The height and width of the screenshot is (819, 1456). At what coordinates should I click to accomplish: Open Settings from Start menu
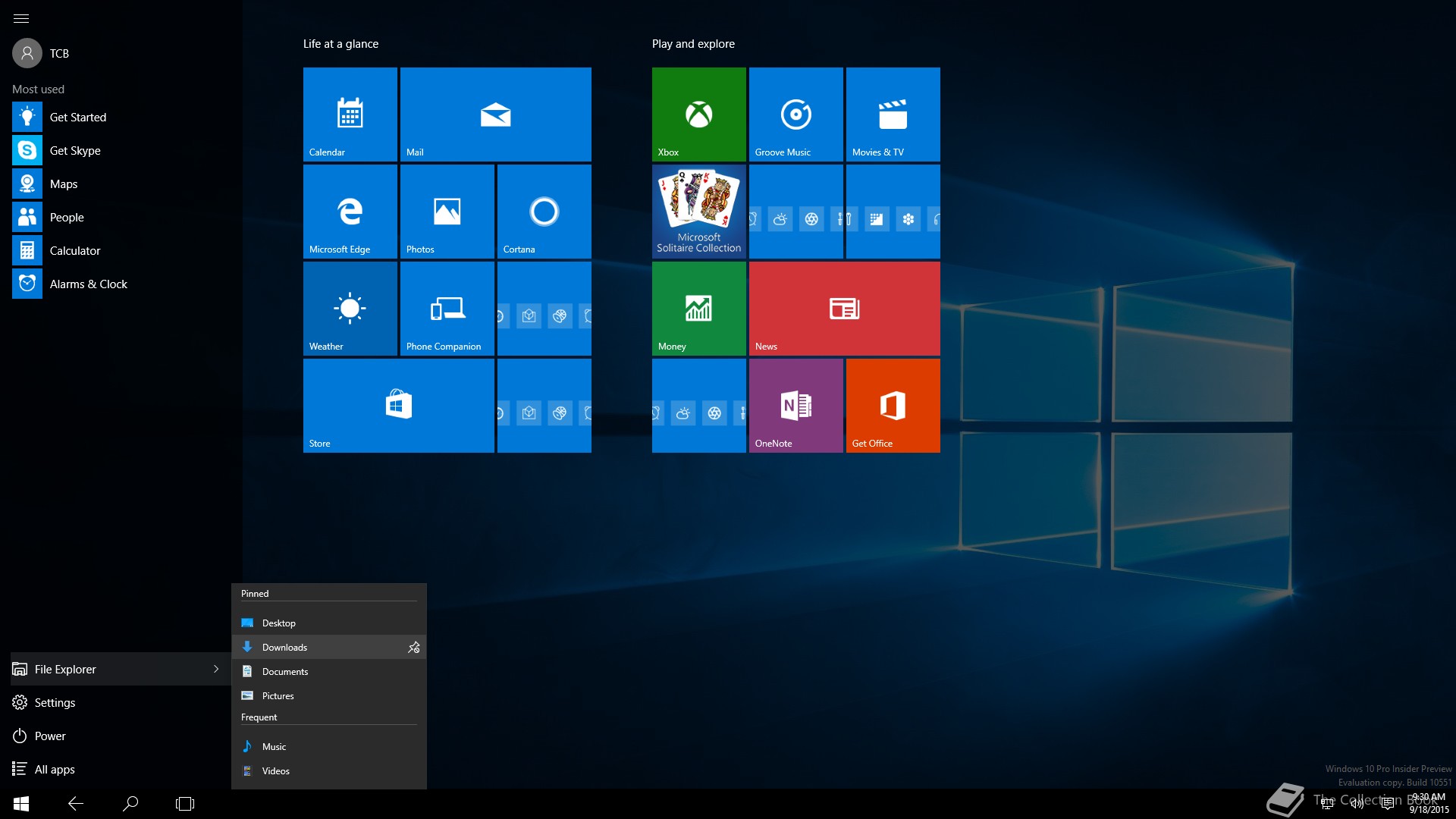pyautogui.click(x=121, y=702)
